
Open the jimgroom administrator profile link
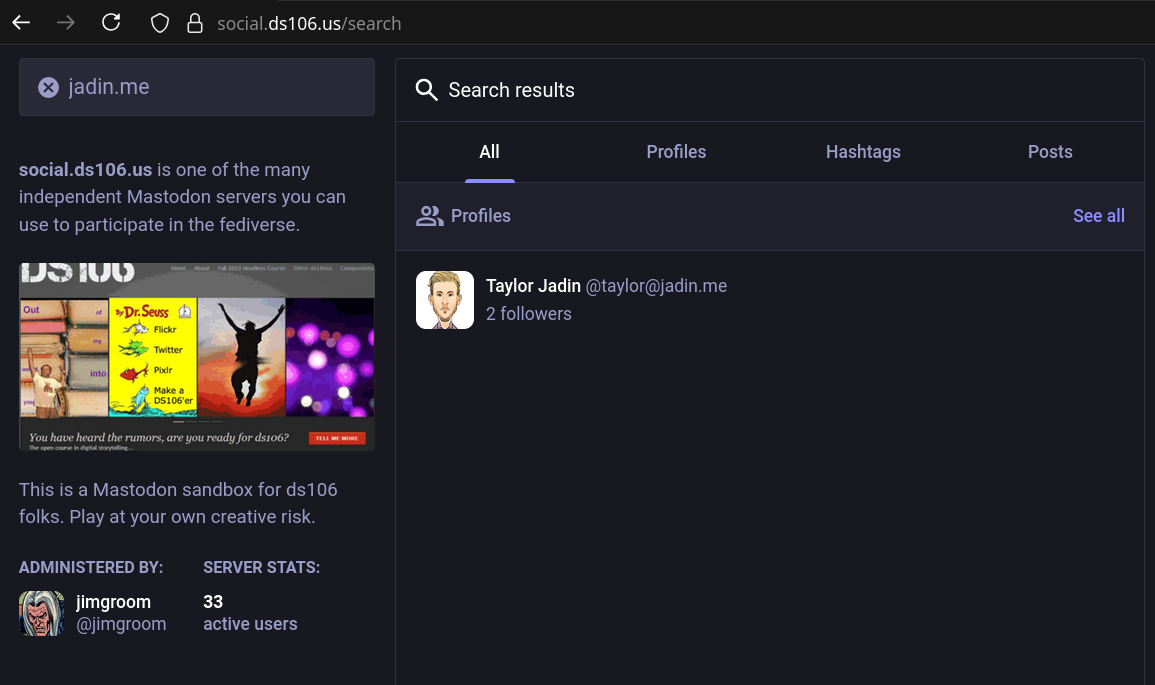click(x=113, y=602)
